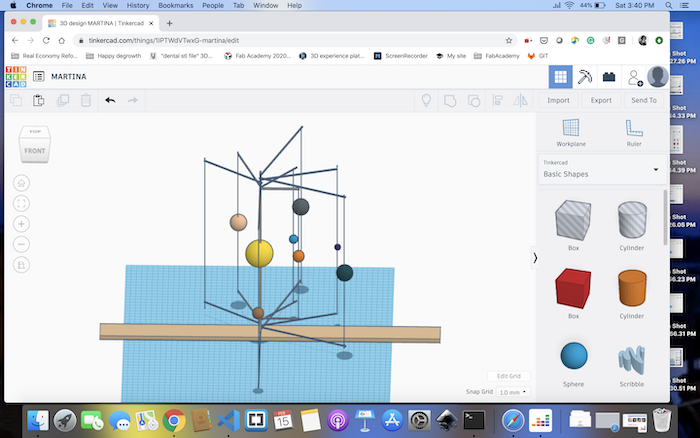Screen dimensions: 700x438
Task: Open Visual Studio Code from the dock
Action: 229,420
